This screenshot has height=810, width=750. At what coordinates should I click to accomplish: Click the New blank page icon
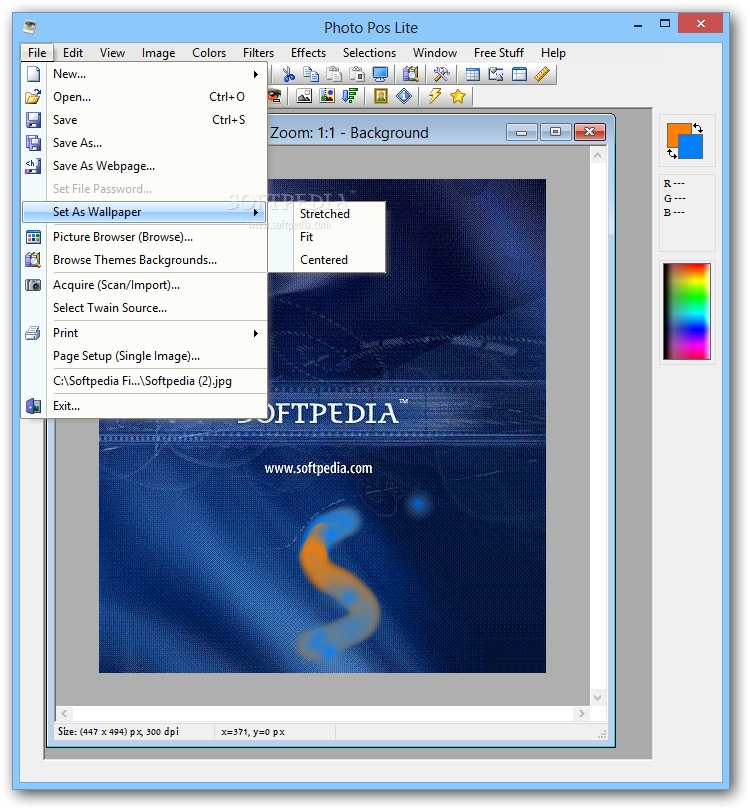(x=34, y=74)
